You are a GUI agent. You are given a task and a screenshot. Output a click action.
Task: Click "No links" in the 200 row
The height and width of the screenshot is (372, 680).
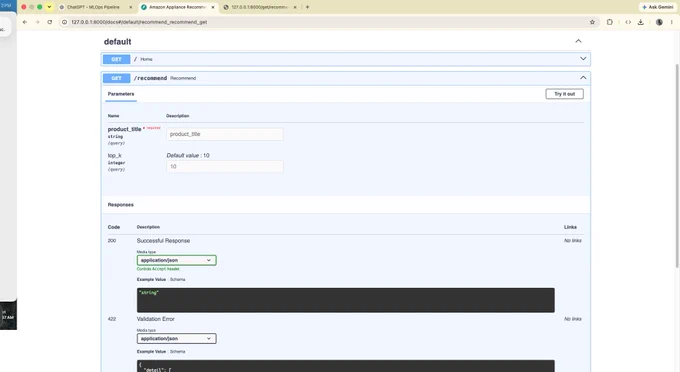coord(573,241)
